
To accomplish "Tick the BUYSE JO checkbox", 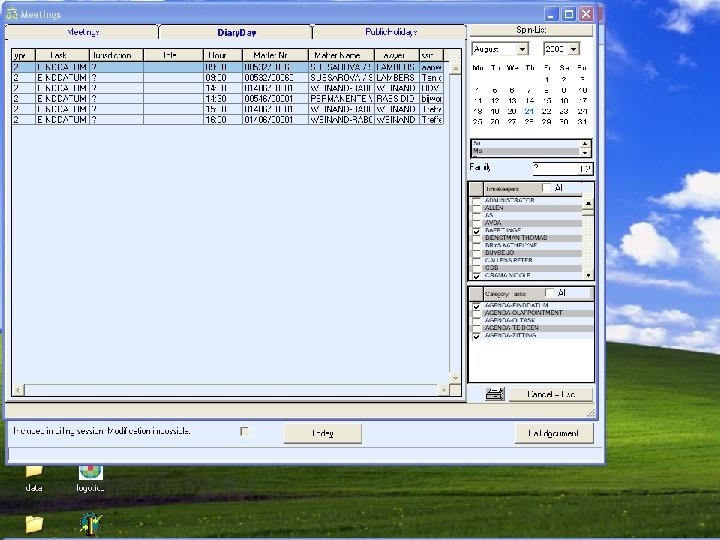I will 477,253.
